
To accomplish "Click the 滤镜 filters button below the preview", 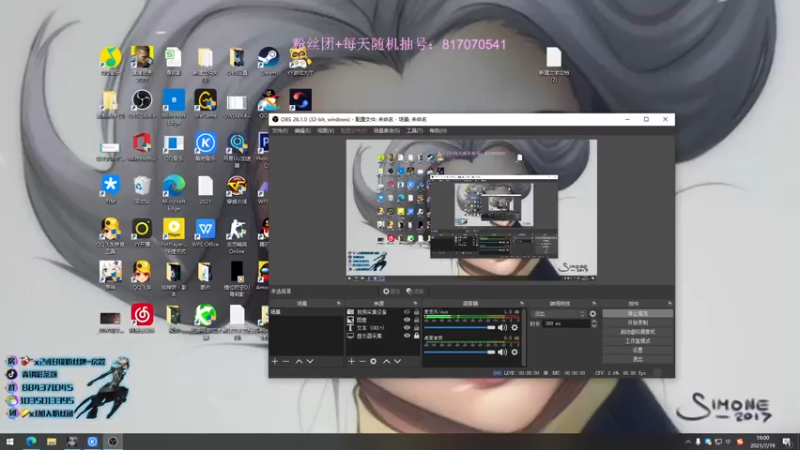I will (415, 291).
